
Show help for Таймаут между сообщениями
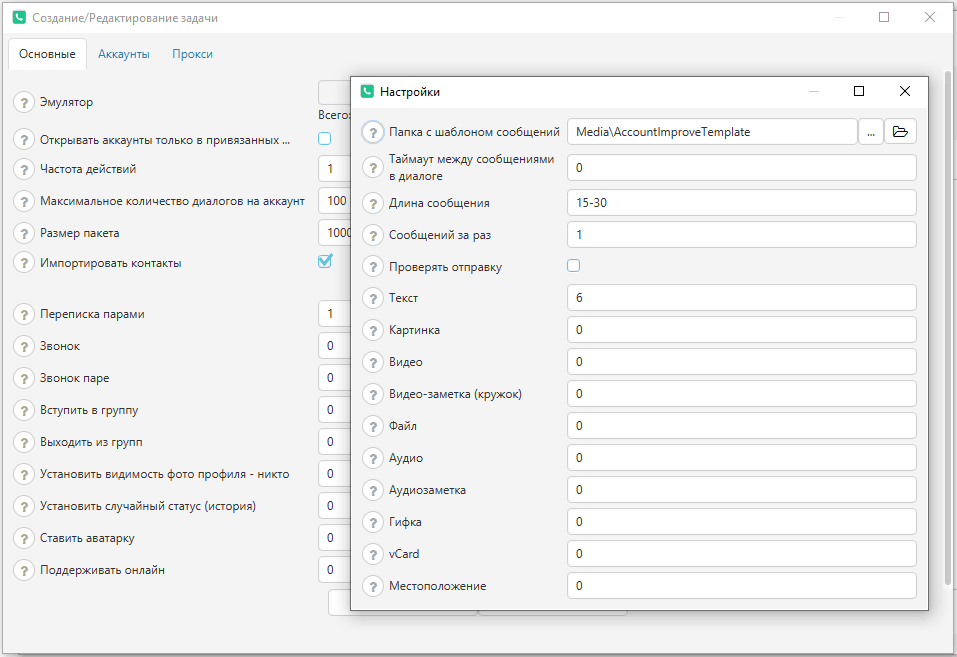pos(373,167)
